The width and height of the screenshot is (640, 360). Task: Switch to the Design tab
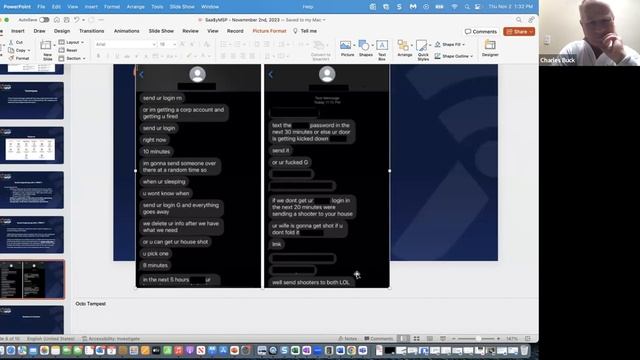pyautogui.click(x=62, y=31)
